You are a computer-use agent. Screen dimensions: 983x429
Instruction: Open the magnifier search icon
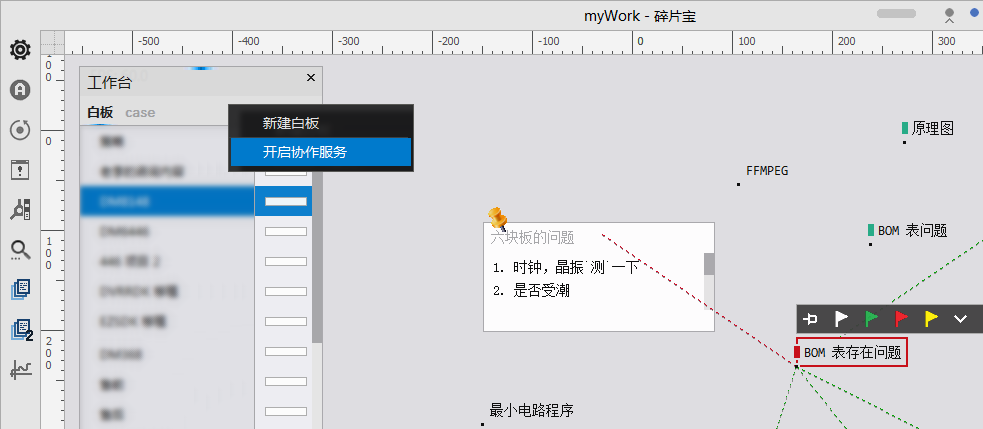(20, 250)
